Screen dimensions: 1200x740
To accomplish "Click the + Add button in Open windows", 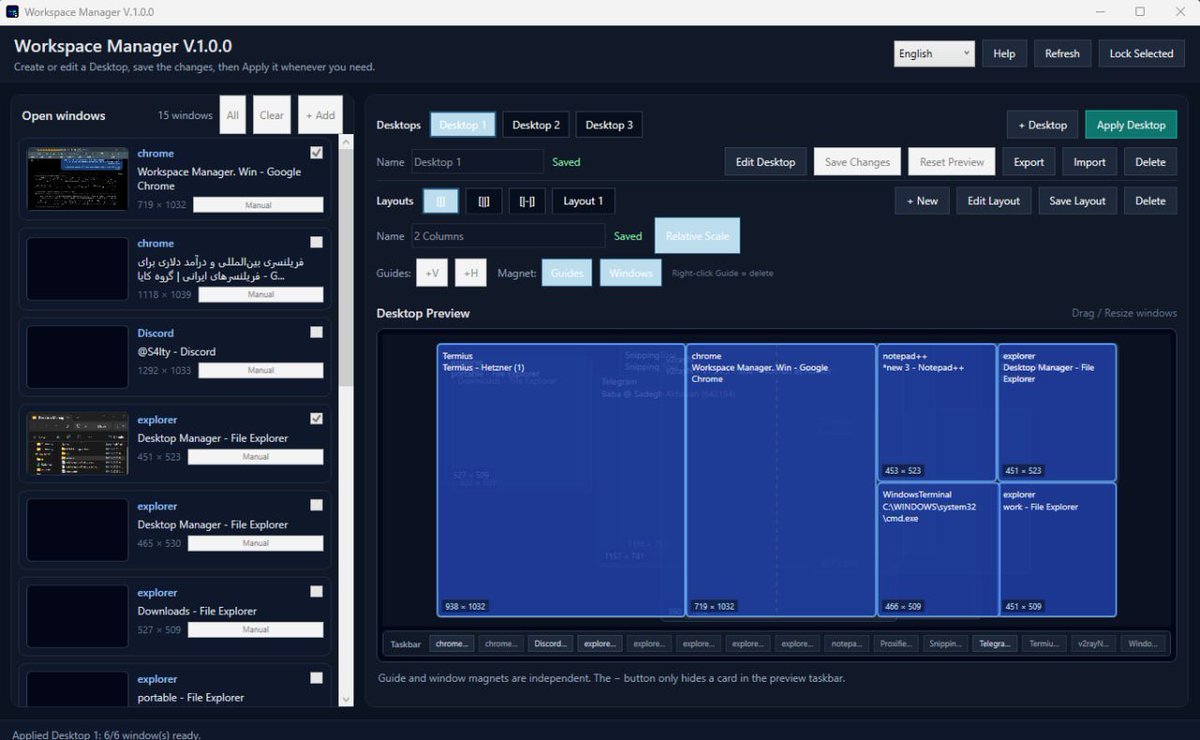I will tap(320, 115).
